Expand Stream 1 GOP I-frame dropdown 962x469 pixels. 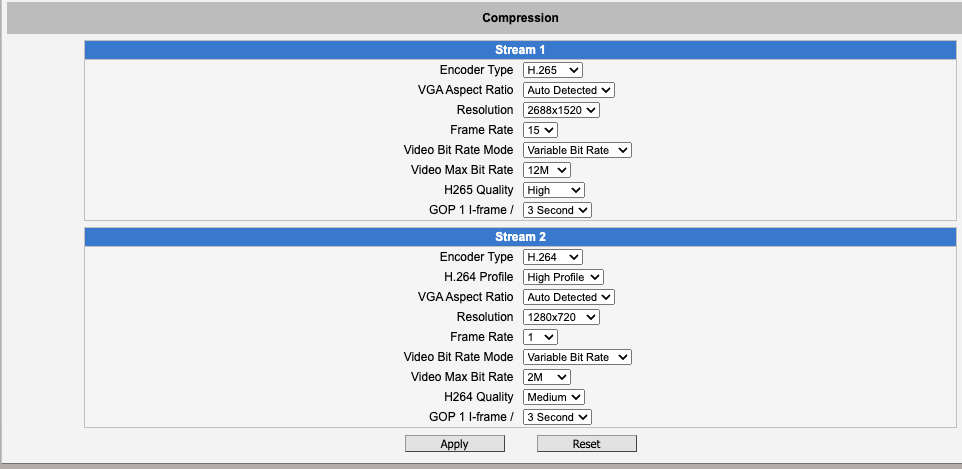[557, 210]
